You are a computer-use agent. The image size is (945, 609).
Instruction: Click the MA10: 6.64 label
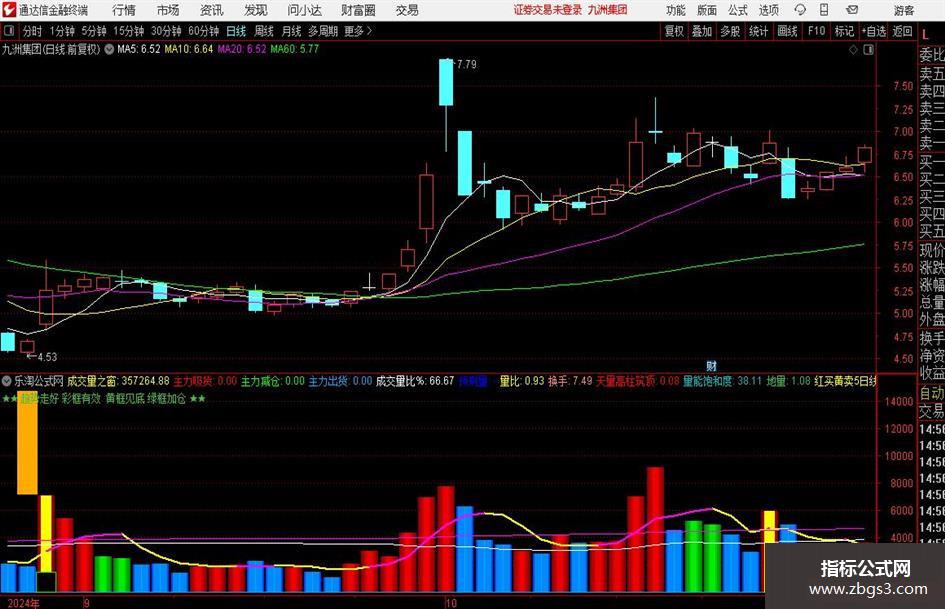(189, 49)
